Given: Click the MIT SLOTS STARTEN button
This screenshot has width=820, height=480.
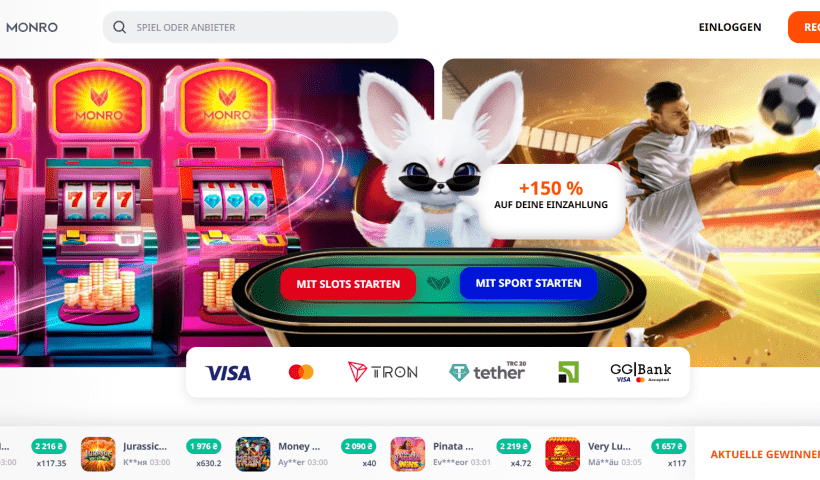Looking at the screenshot, I should [x=348, y=284].
